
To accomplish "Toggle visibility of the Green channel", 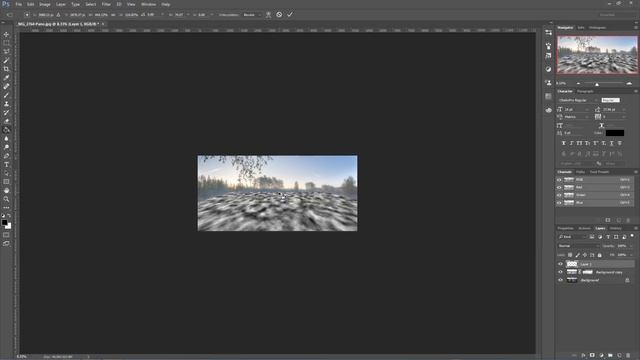I will (x=559, y=195).
